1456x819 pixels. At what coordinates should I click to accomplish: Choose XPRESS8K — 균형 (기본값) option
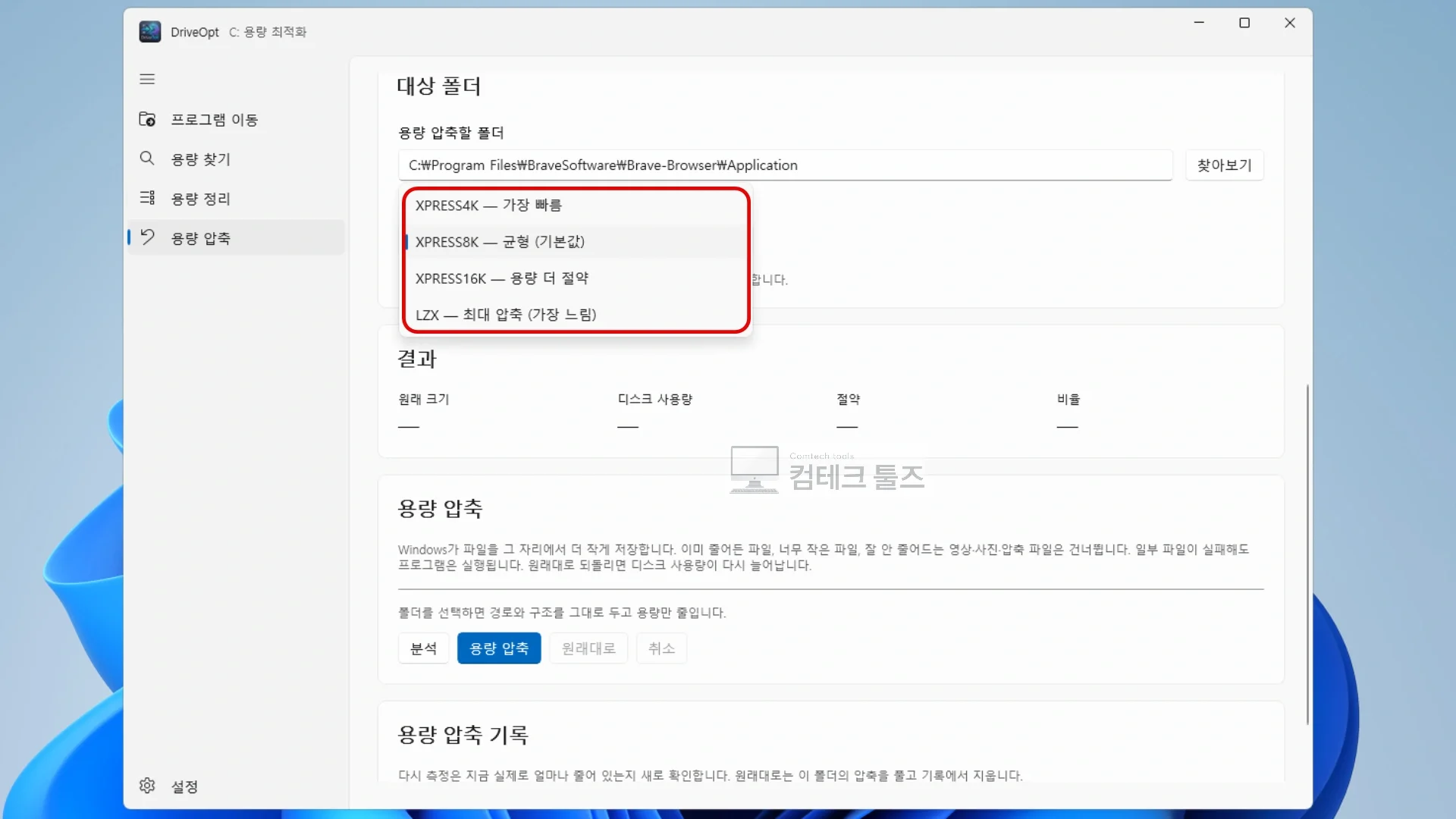pos(576,242)
